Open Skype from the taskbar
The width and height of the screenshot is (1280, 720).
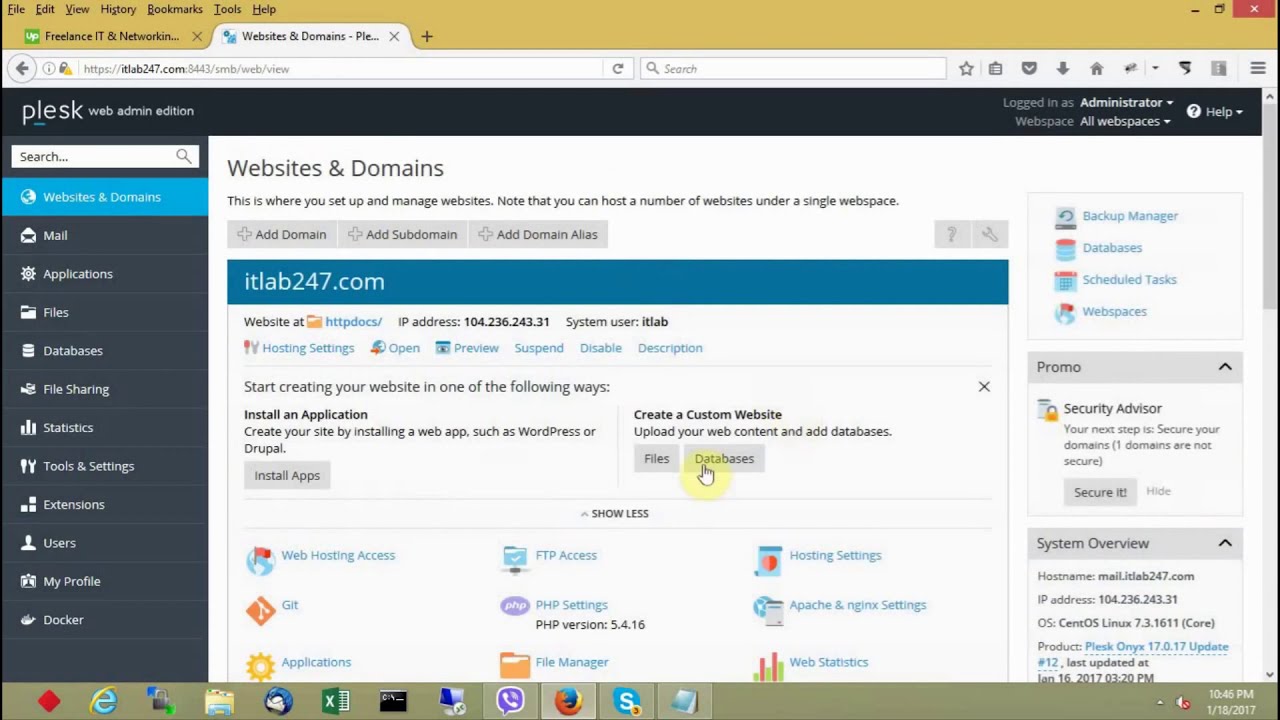627,701
